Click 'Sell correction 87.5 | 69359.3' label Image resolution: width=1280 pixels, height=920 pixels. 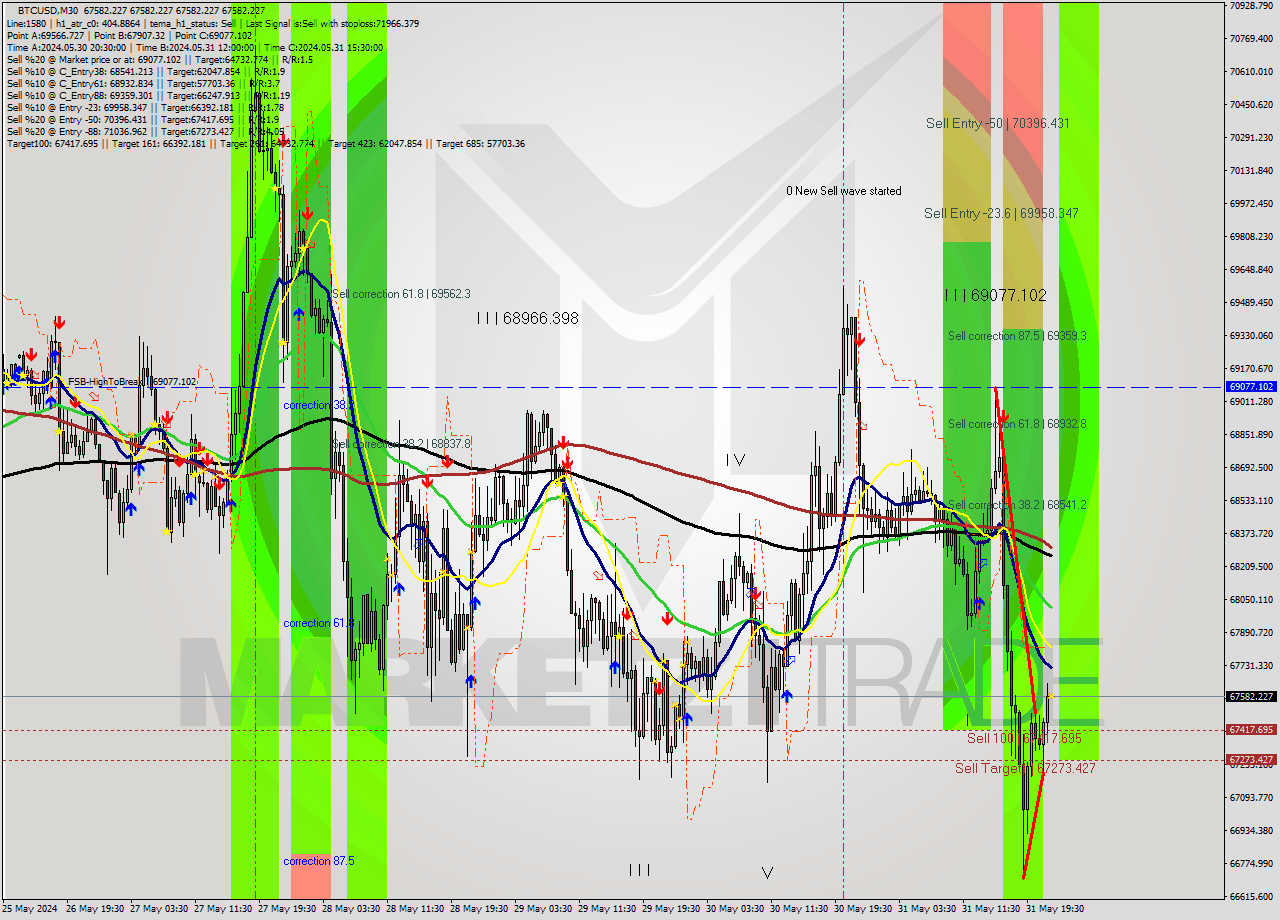pos(1017,336)
